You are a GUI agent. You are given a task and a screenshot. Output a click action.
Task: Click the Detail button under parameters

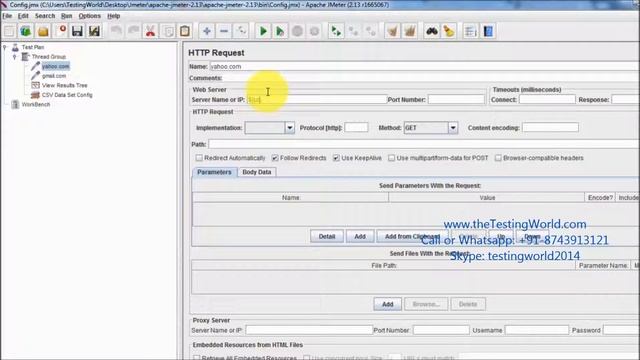click(327, 236)
